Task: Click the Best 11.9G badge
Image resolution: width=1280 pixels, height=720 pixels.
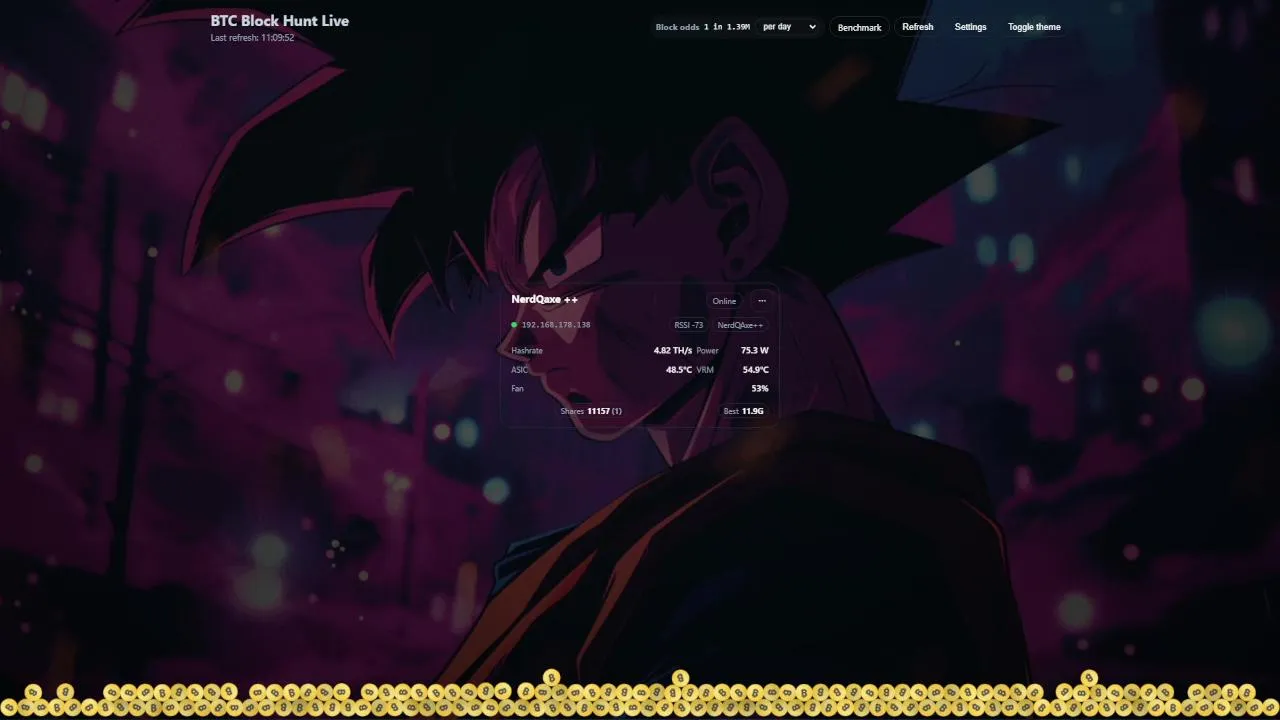Action: (743, 411)
